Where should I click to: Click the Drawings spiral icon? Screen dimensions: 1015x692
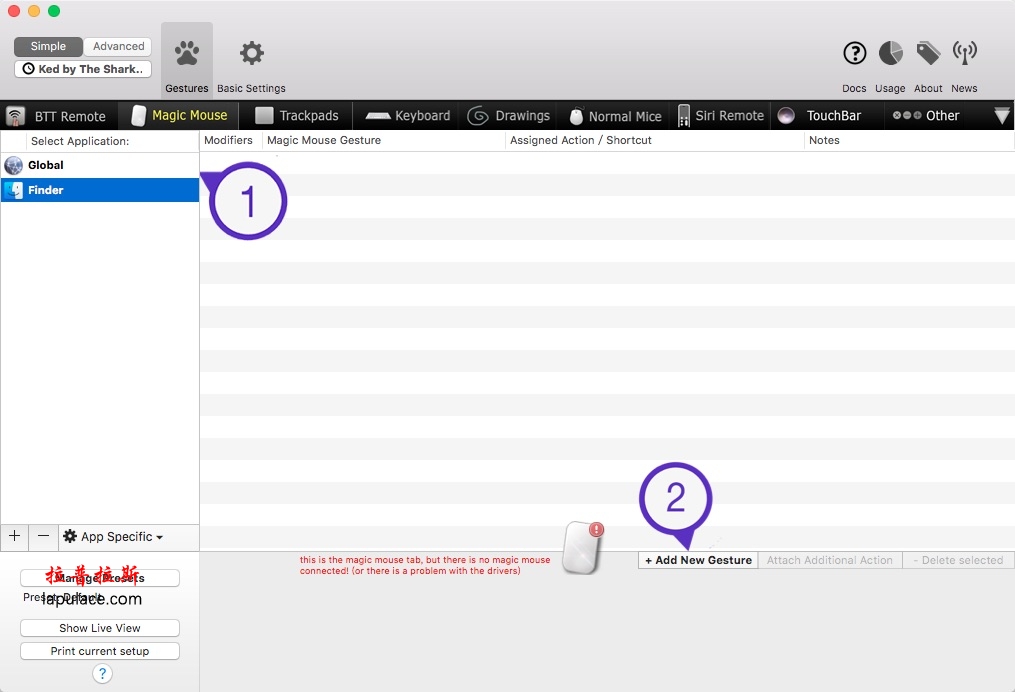point(478,116)
